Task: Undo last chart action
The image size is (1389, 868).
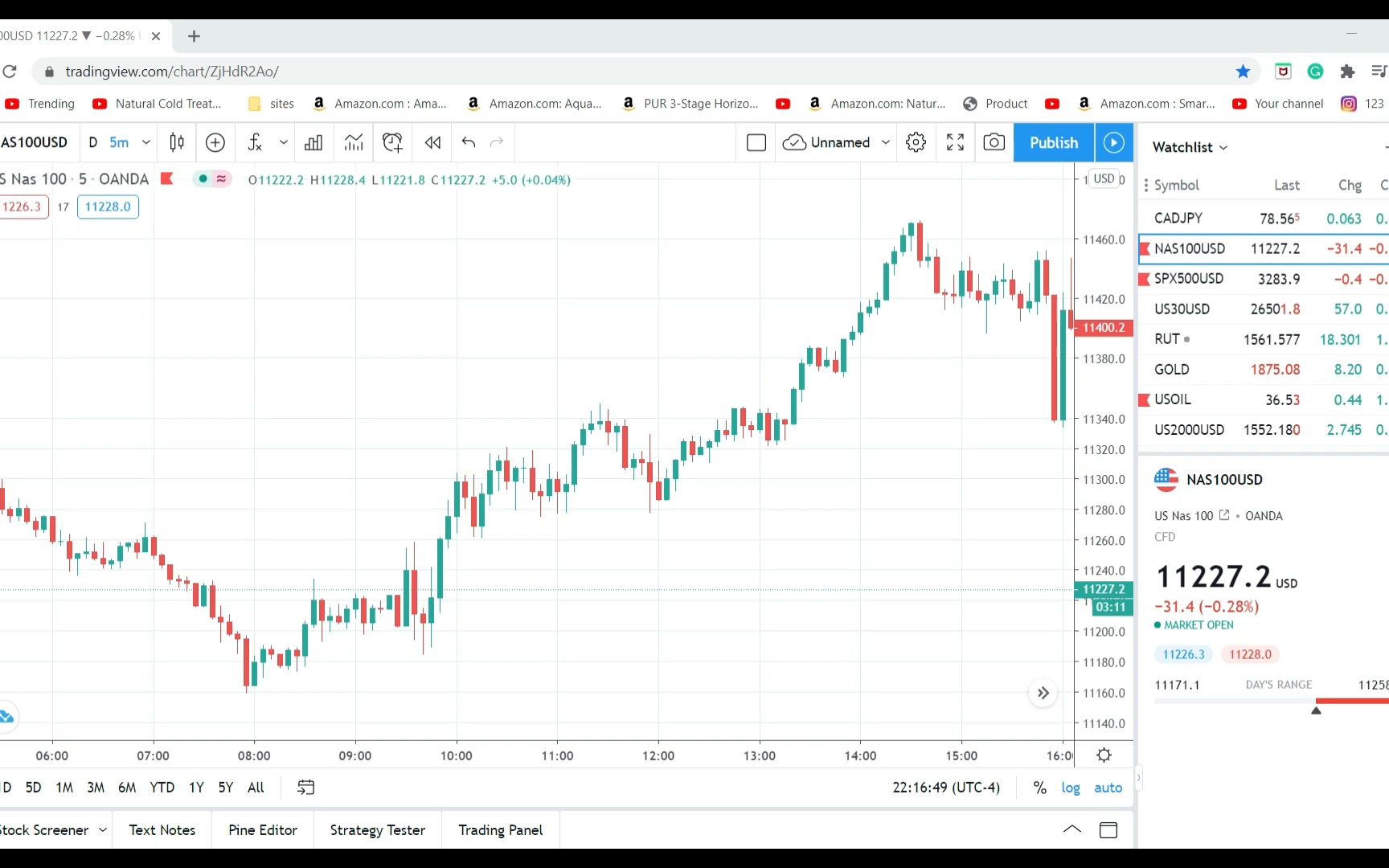Action: tap(469, 142)
